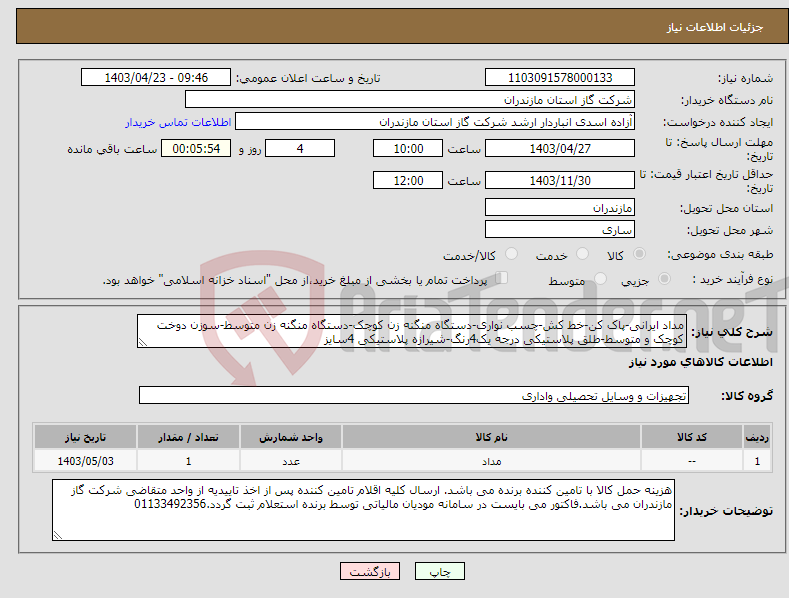
Task: Click the کد کالا column header
Action: coord(692,437)
